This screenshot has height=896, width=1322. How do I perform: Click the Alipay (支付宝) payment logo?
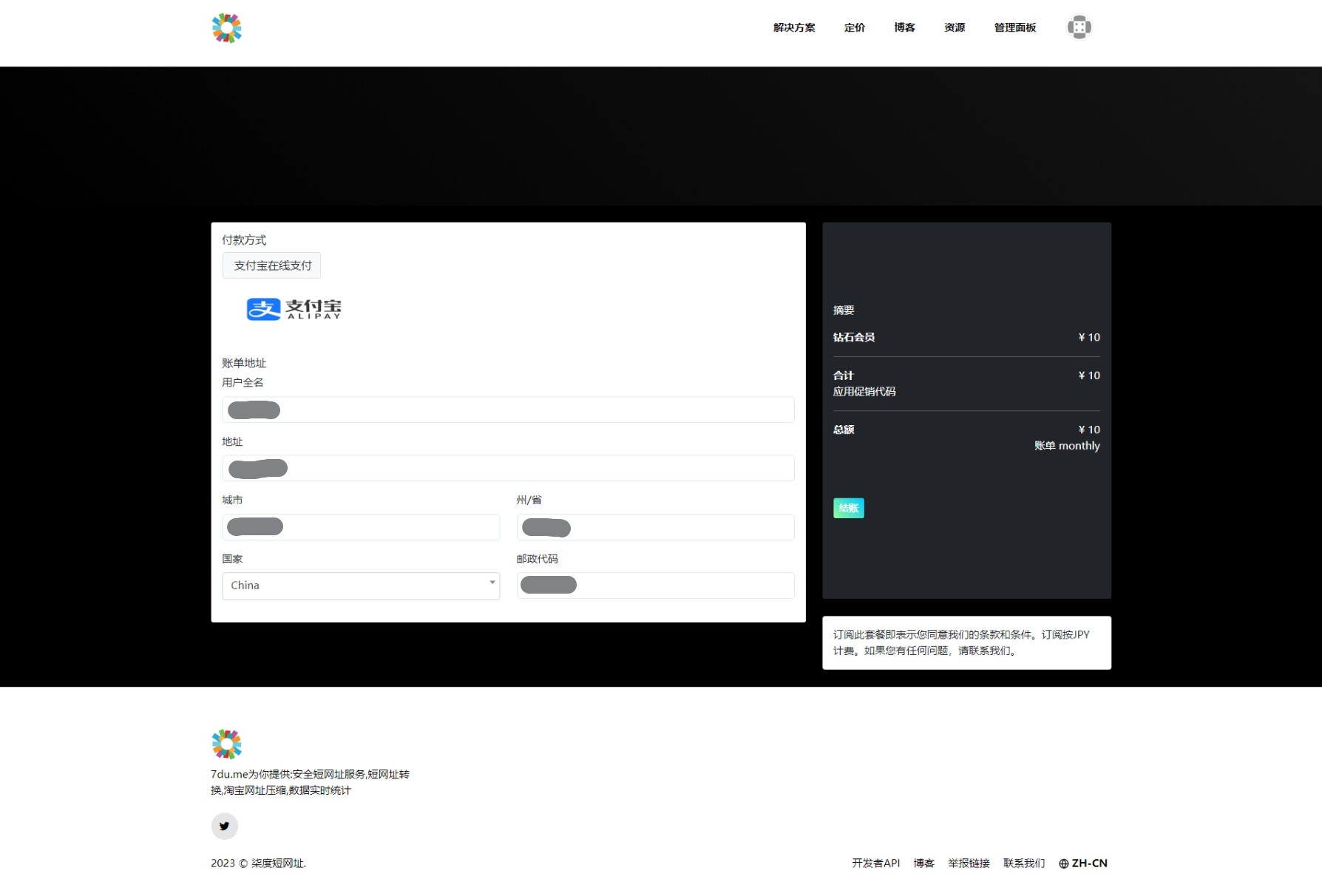pyautogui.click(x=291, y=309)
